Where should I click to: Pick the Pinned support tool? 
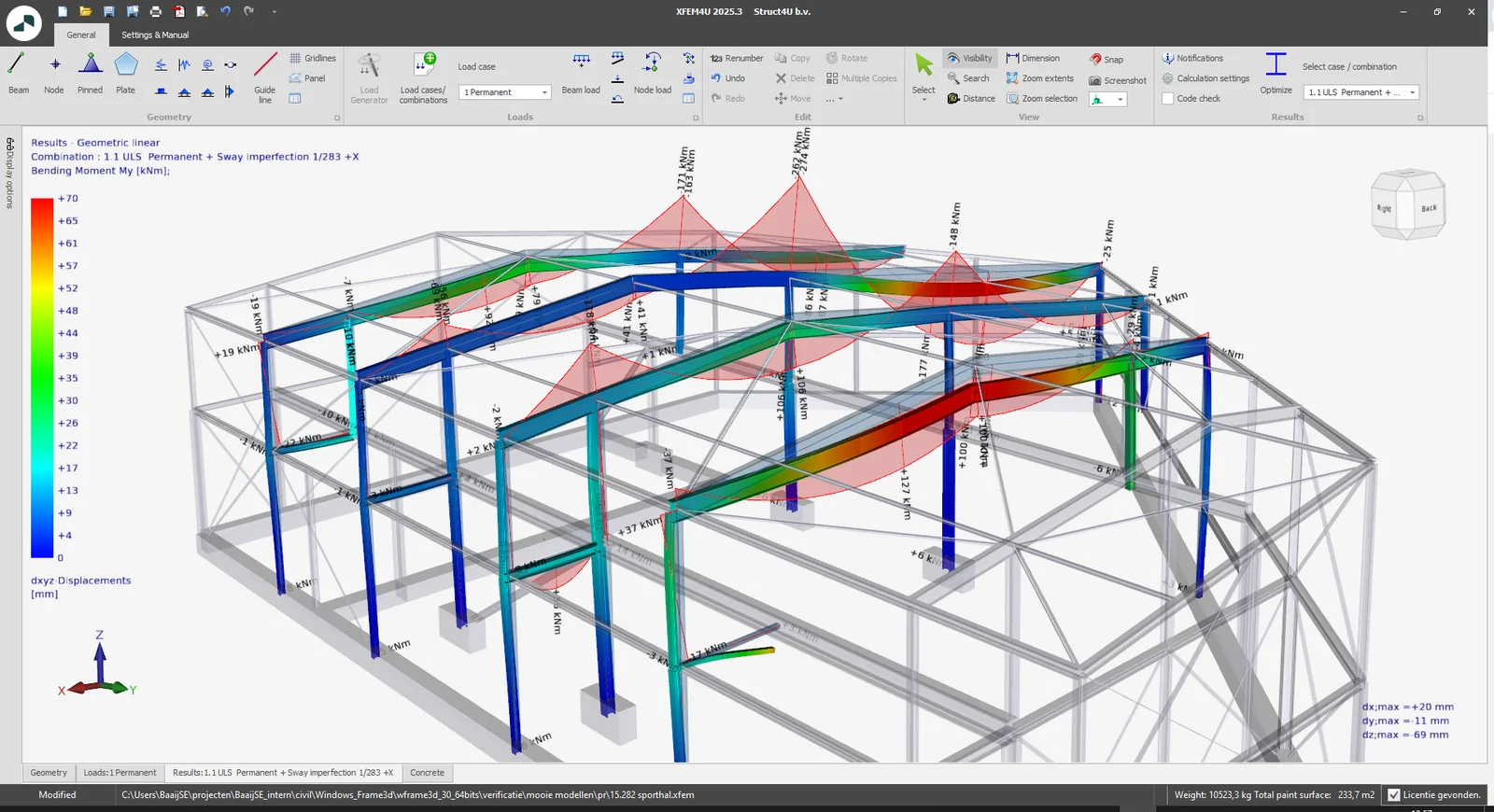coord(91,74)
